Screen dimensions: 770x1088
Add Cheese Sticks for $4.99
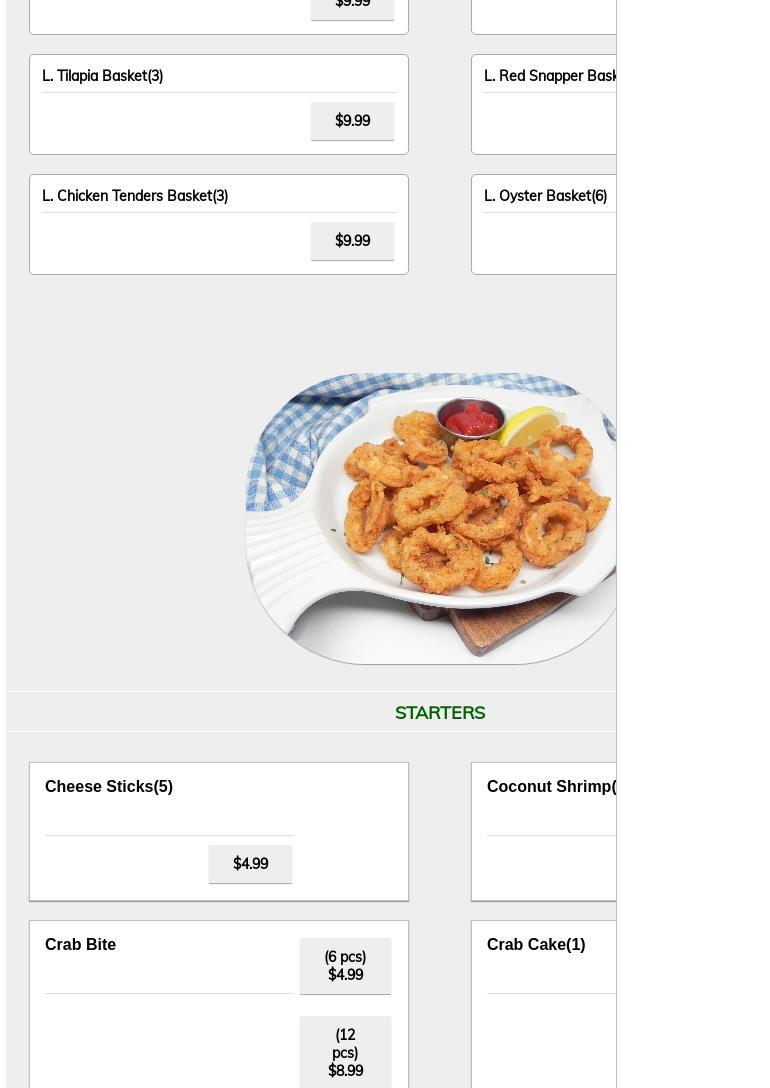pos(250,864)
